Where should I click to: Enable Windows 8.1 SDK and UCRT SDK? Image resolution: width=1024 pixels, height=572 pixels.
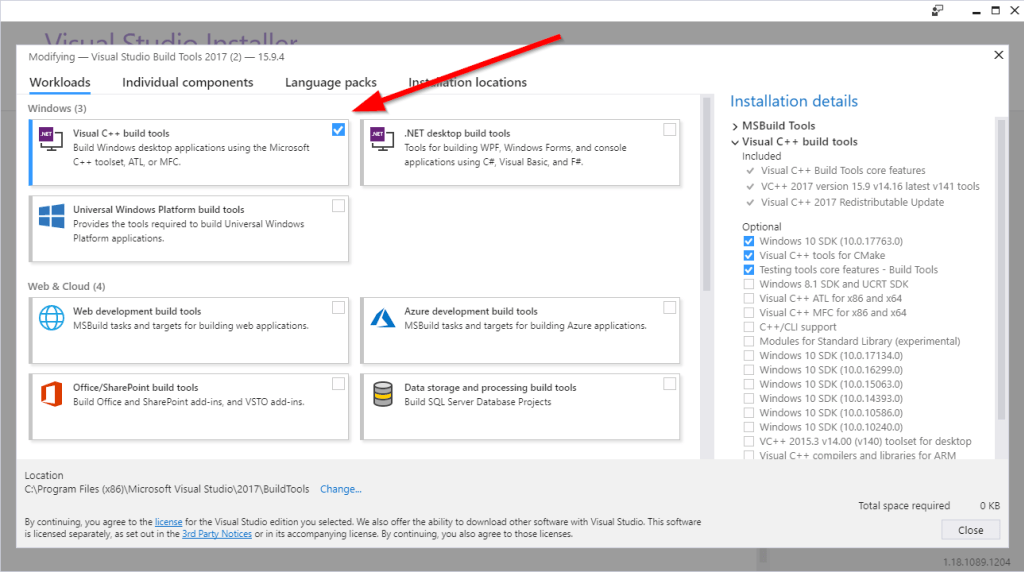pos(748,284)
